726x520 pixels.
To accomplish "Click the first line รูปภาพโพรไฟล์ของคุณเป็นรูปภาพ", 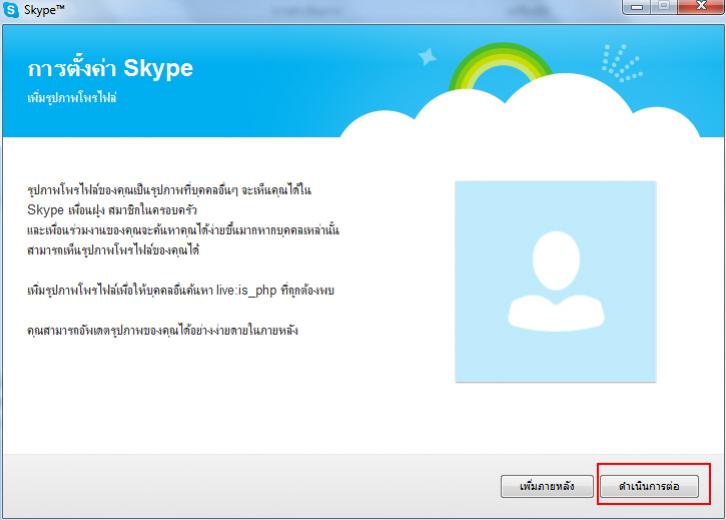I will (169, 190).
